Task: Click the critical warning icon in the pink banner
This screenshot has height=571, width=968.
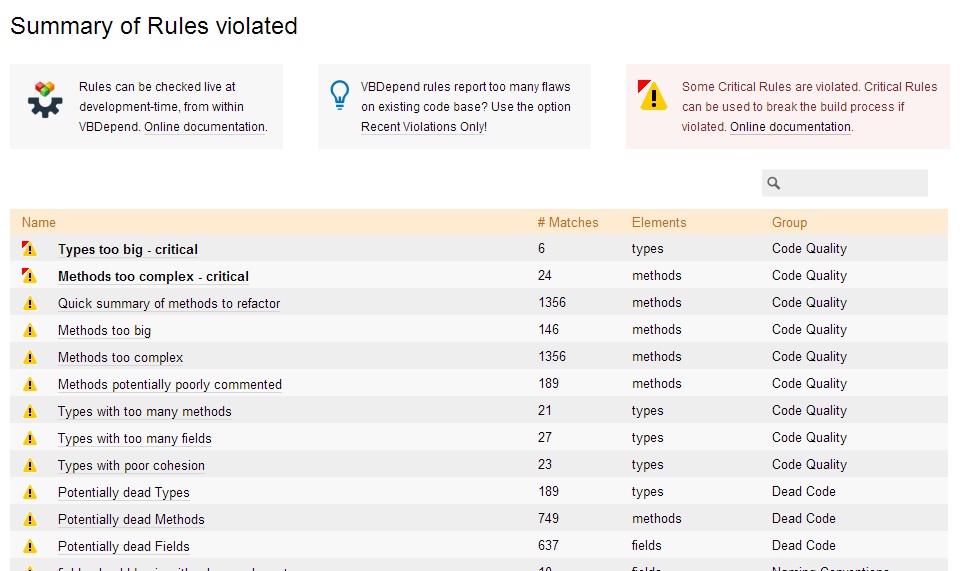Action: click(x=653, y=96)
